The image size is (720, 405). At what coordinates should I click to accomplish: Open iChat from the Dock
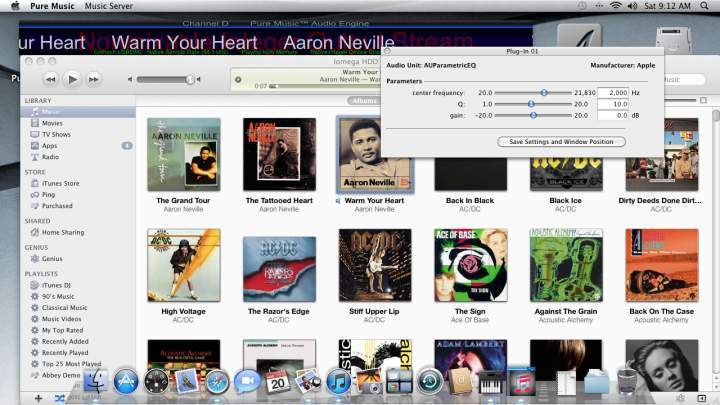[x=247, y=382]
